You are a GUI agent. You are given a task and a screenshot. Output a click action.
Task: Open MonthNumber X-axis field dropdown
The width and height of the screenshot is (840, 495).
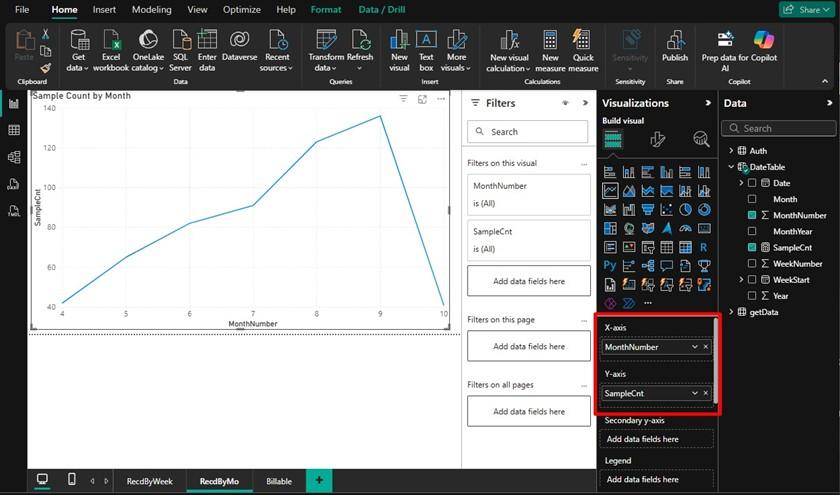[694, 347]
